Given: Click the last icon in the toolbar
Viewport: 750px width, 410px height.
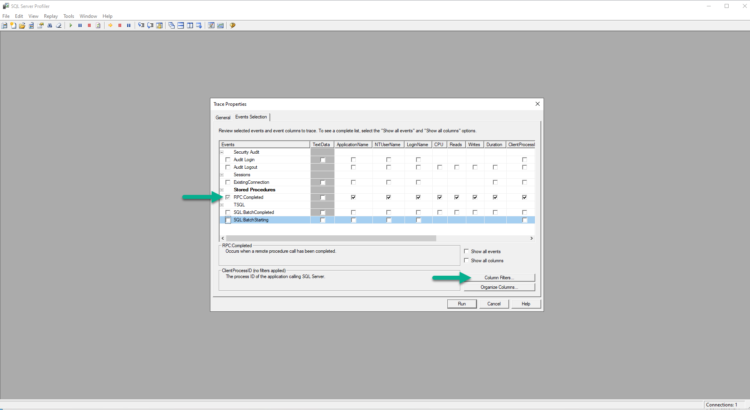Looking at the screenshot, I should point(233,25).
